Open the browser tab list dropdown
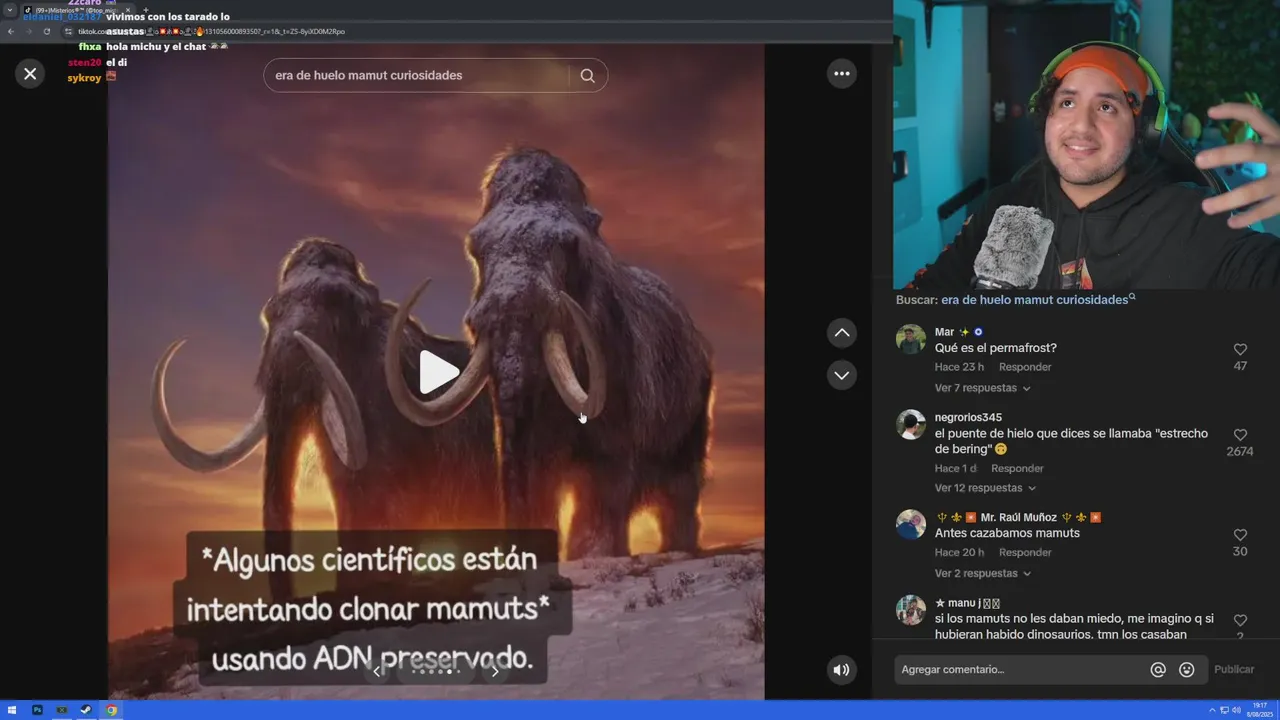 click(x=10, y=9)
